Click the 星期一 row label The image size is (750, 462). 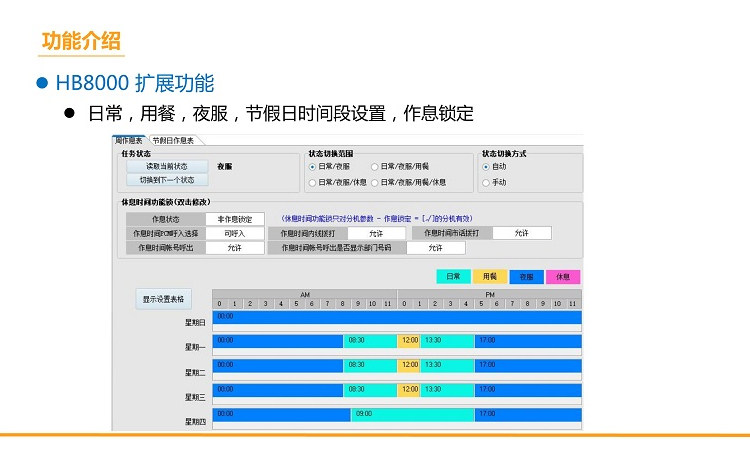coord(195,347)
